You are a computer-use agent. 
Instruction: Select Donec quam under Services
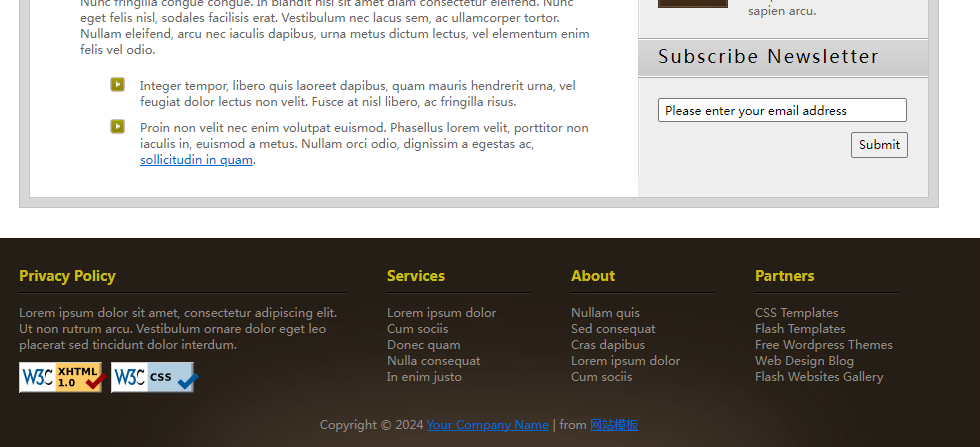423,345
